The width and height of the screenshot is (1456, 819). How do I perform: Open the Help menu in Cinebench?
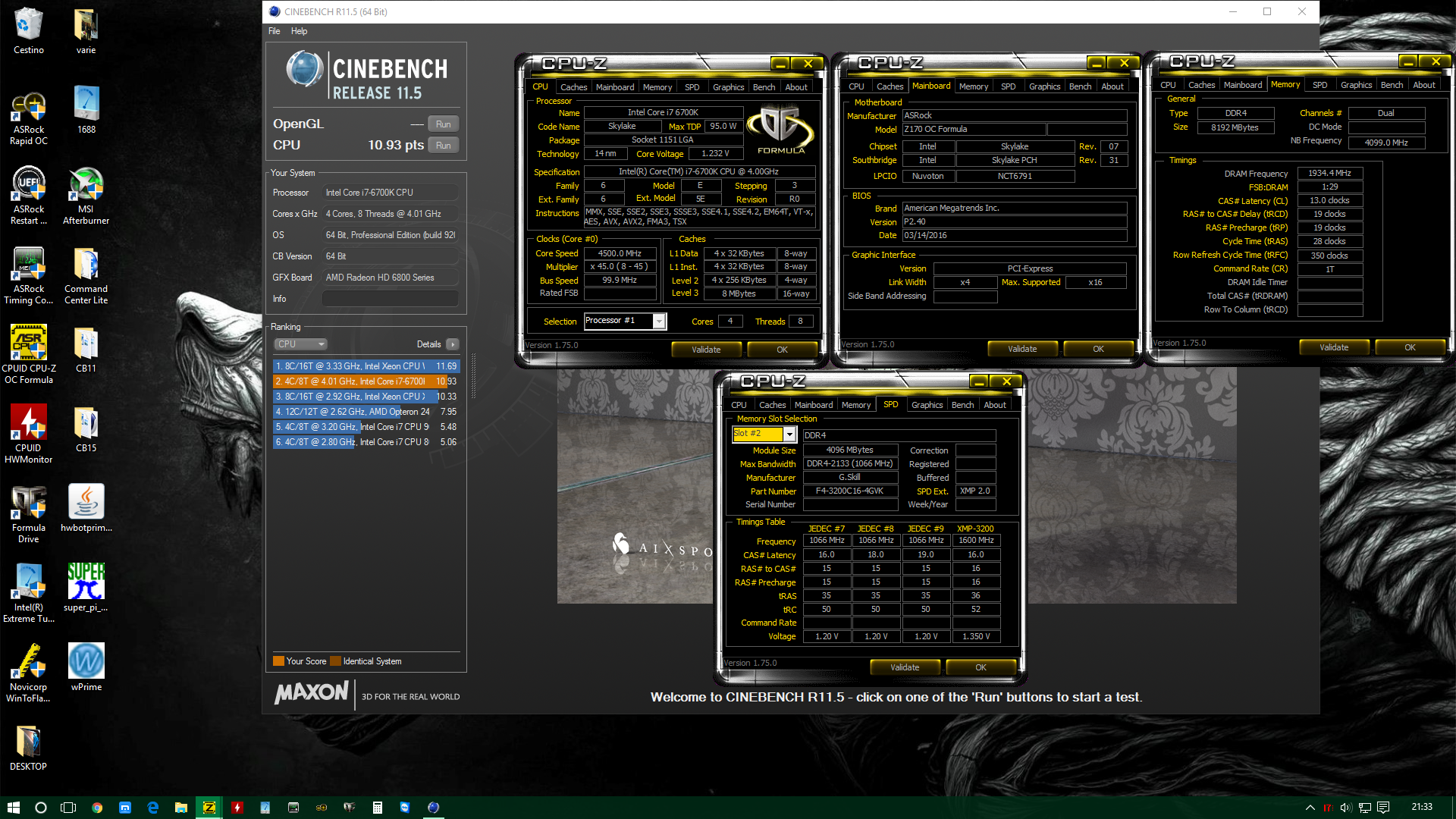299,31
